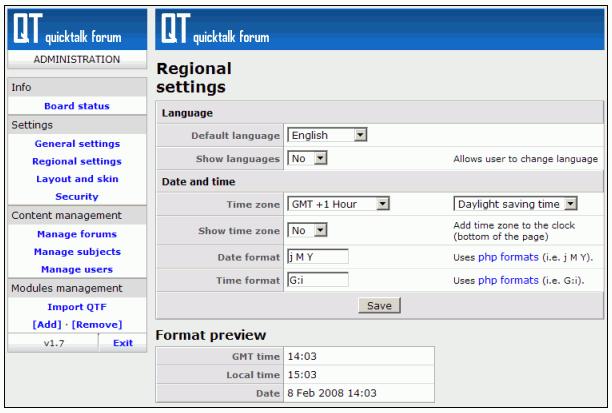
Task: Click the QuickTalk forum logo in main banner
Action: [215, 30]
